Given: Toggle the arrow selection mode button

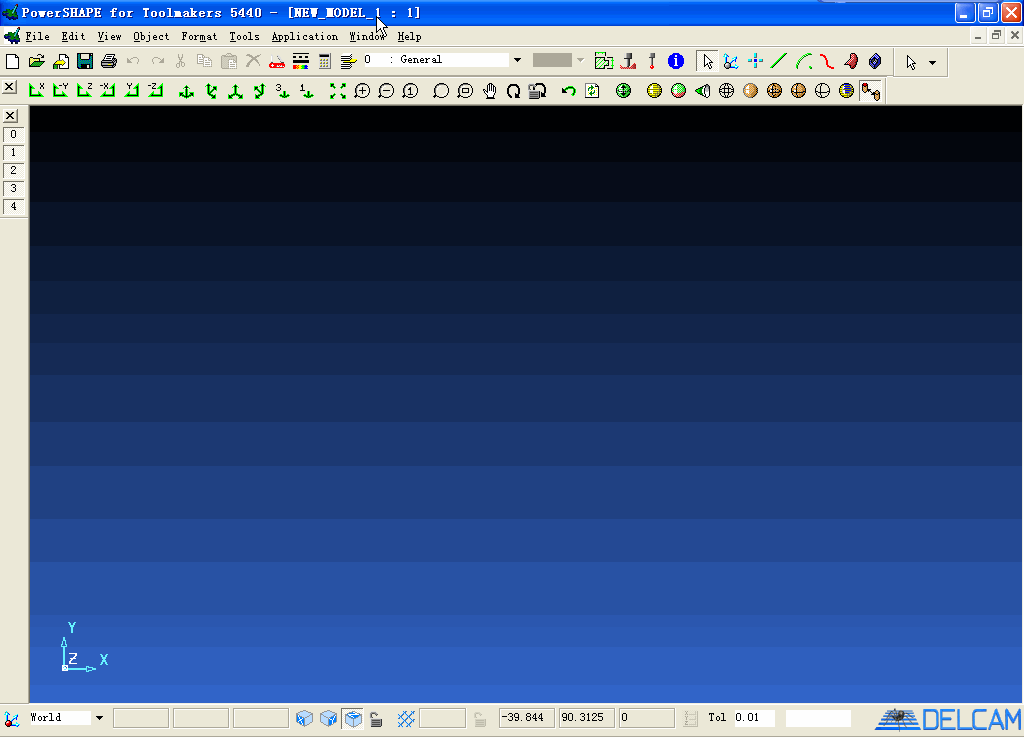Looking at the screenshot, I should coord(707,61).
